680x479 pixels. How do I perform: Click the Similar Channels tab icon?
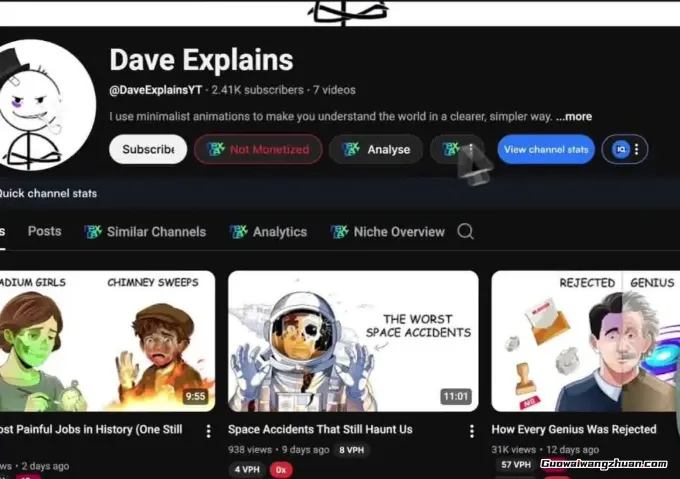coord(93,231)
